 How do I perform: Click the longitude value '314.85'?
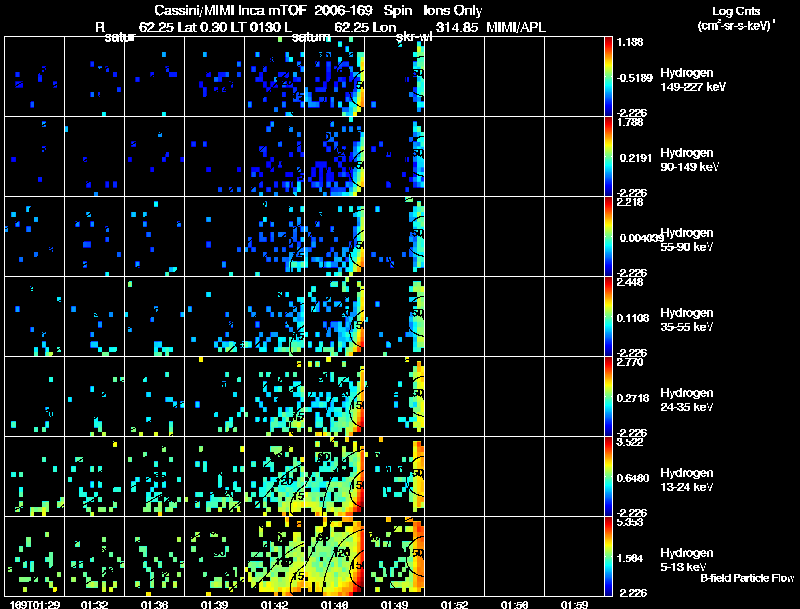[457, 27]
